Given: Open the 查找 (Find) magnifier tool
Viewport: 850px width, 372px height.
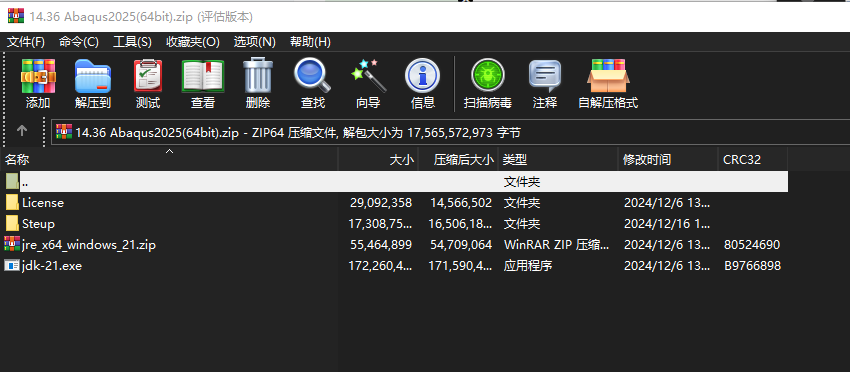Looking at the screenshot, I should [x=313, y=75].
